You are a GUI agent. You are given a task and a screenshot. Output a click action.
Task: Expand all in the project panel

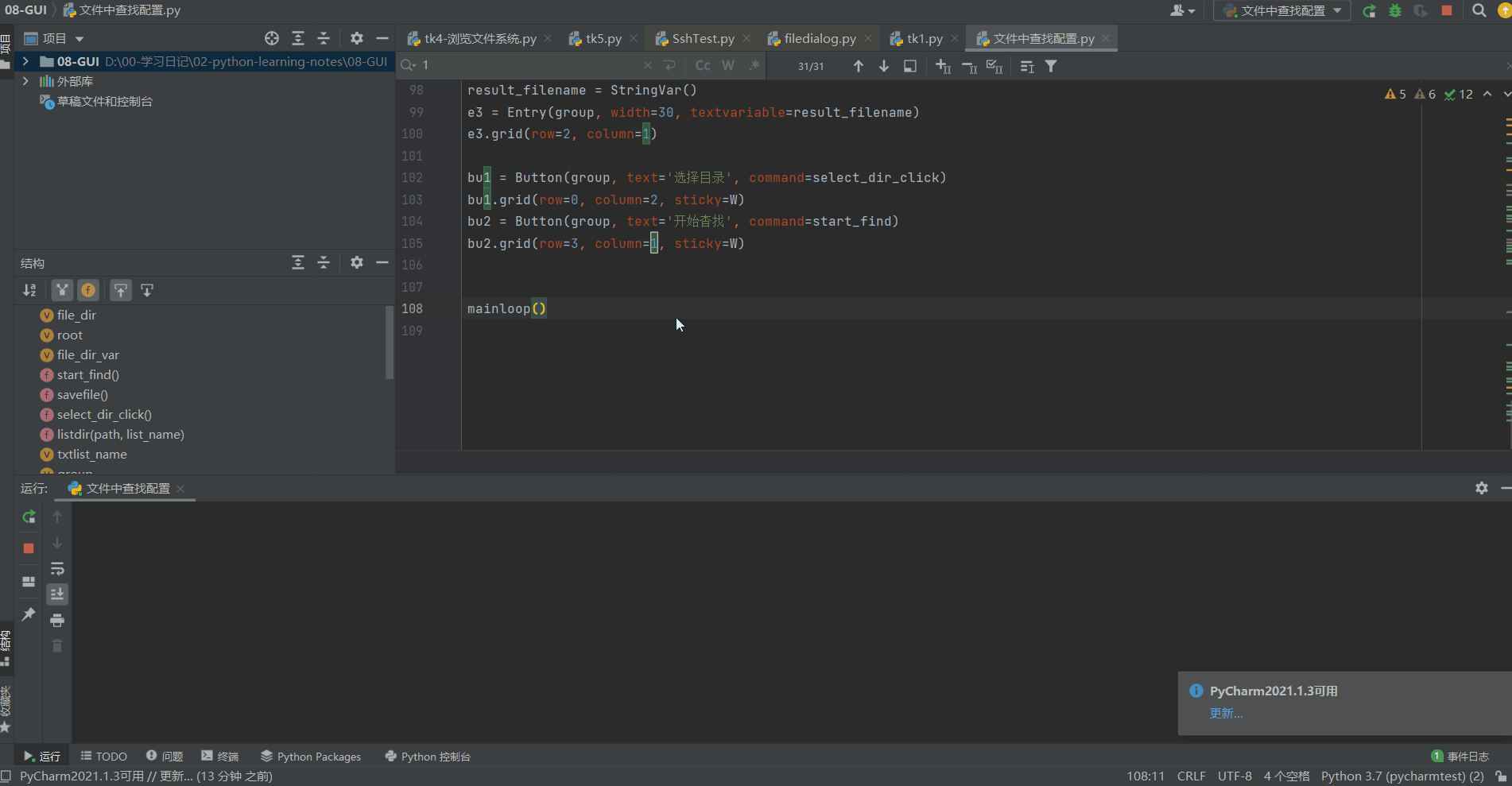pyautogui.click(x=298, y=38)
